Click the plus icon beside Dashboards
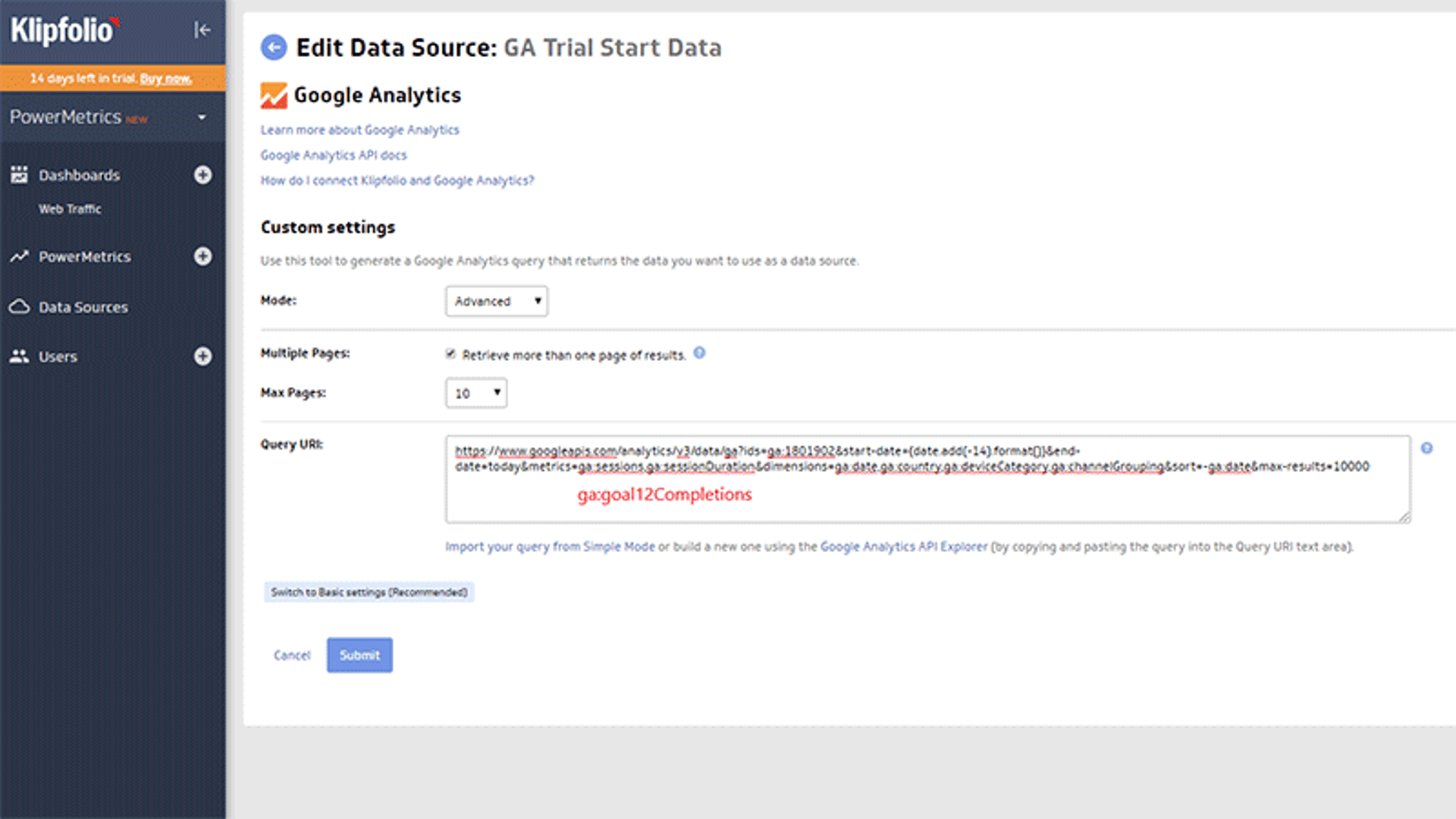1456x819 pixels. 202,174
